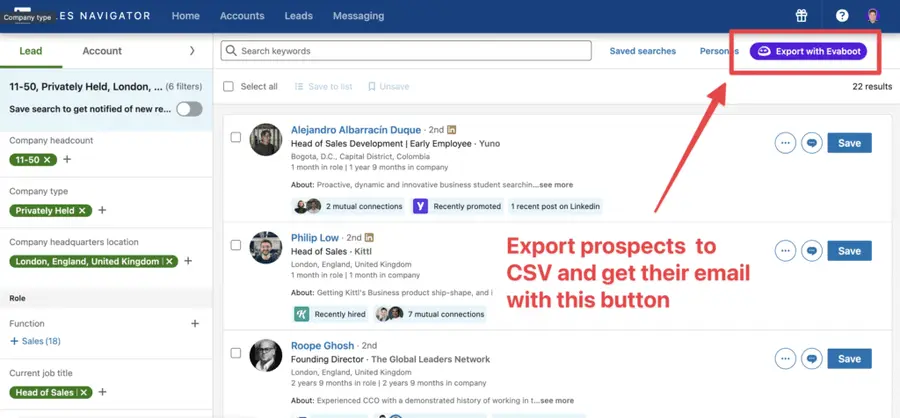Message Alejandro Albarracín Duque via chat icon
This screenshot has width=900, height=418.
click(812, 143)
